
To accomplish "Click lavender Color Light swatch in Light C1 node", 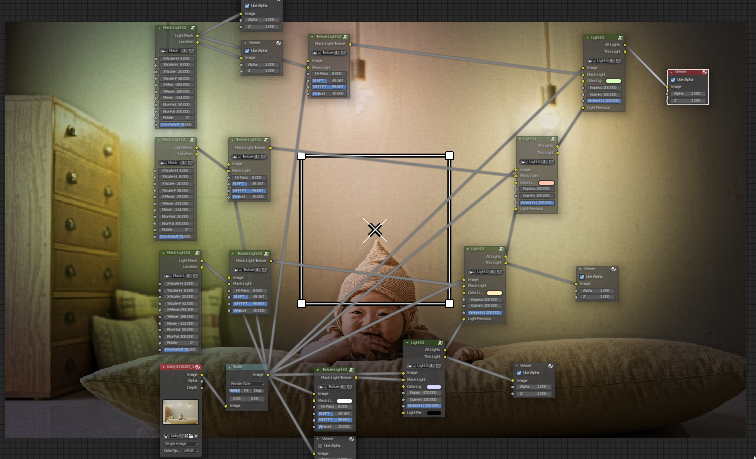I will coord(433,387).
